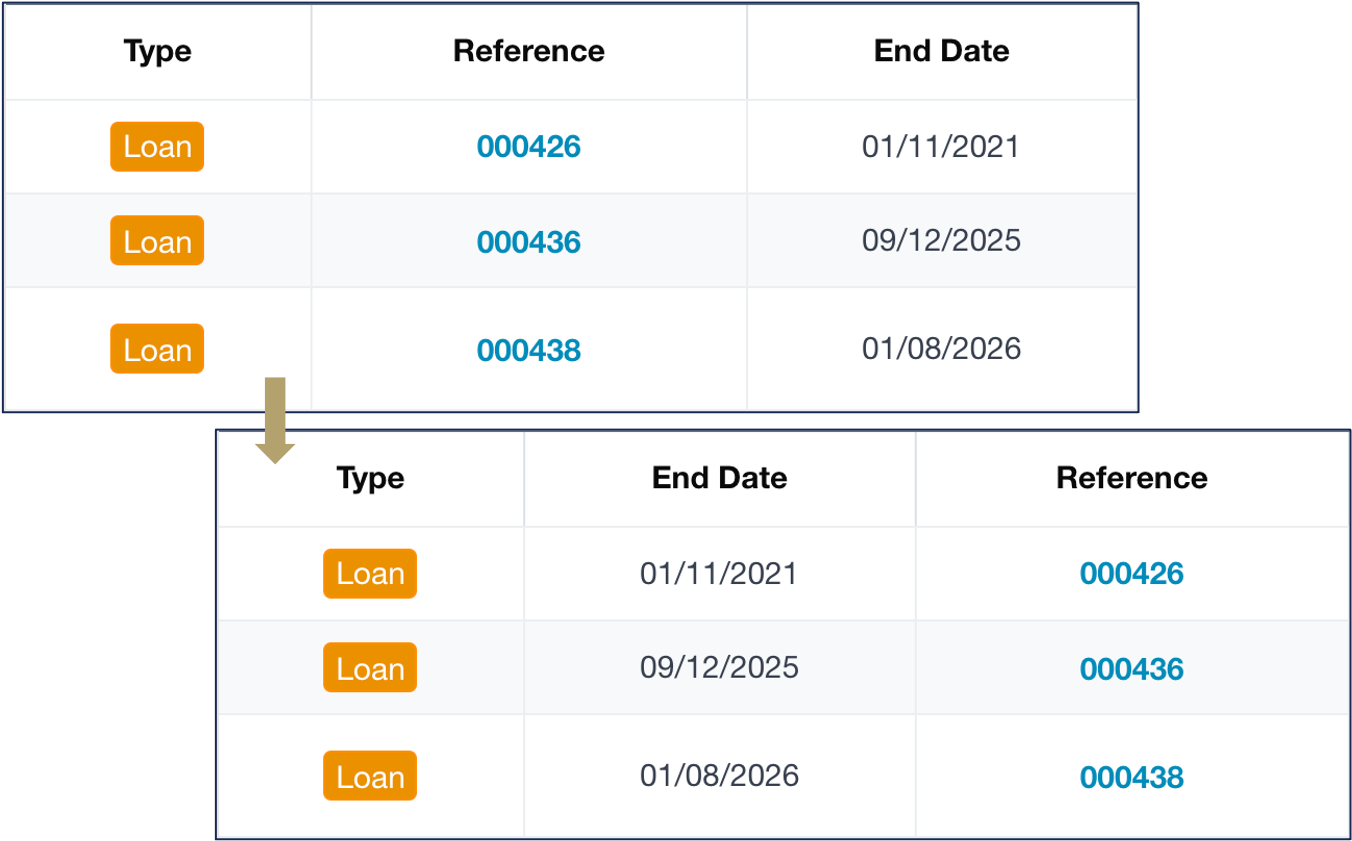The width and height of the screenshot is (1352, 841).
Task: Click the End Date column header in upper table
Action: point(941,51)
